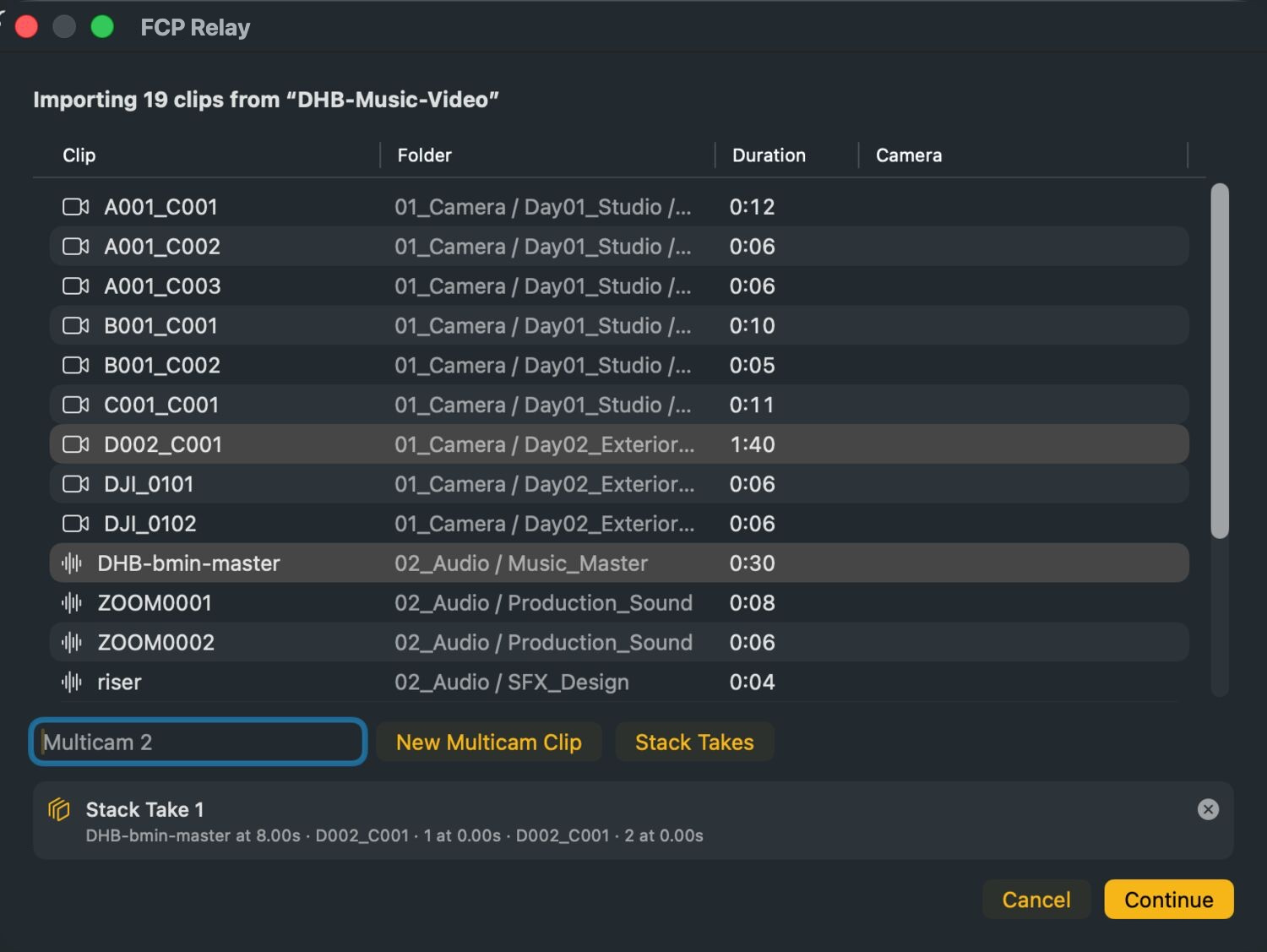The height and width of the screenshot is (952, 1267).
Task: Click the camera icon next to DJI_0102
Action: tap(76, 525)
